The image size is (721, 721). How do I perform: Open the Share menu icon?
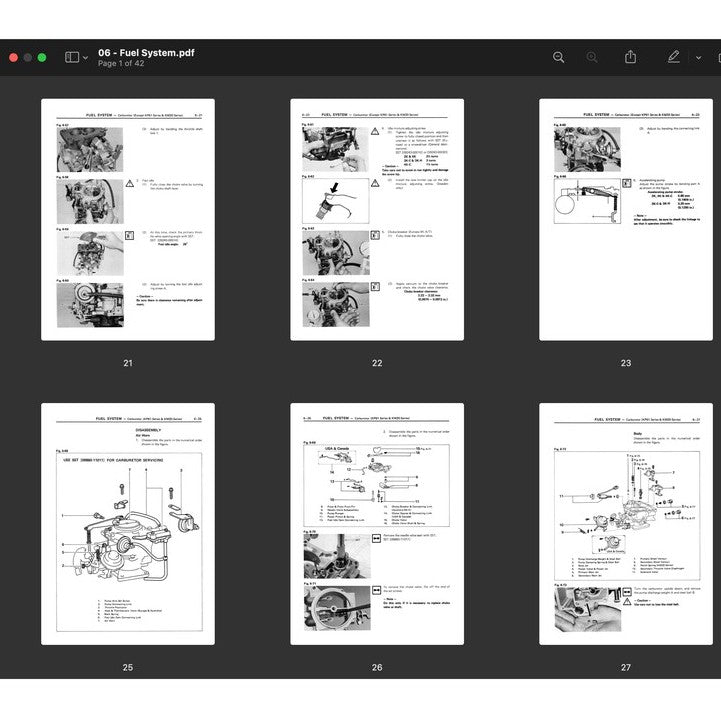click(630, 57)
